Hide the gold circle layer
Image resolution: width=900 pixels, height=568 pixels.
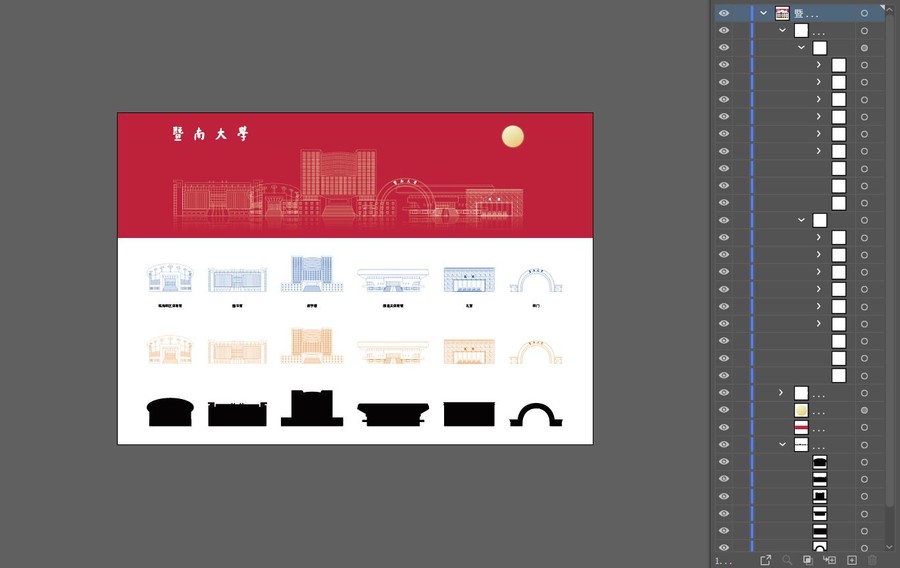724,410
